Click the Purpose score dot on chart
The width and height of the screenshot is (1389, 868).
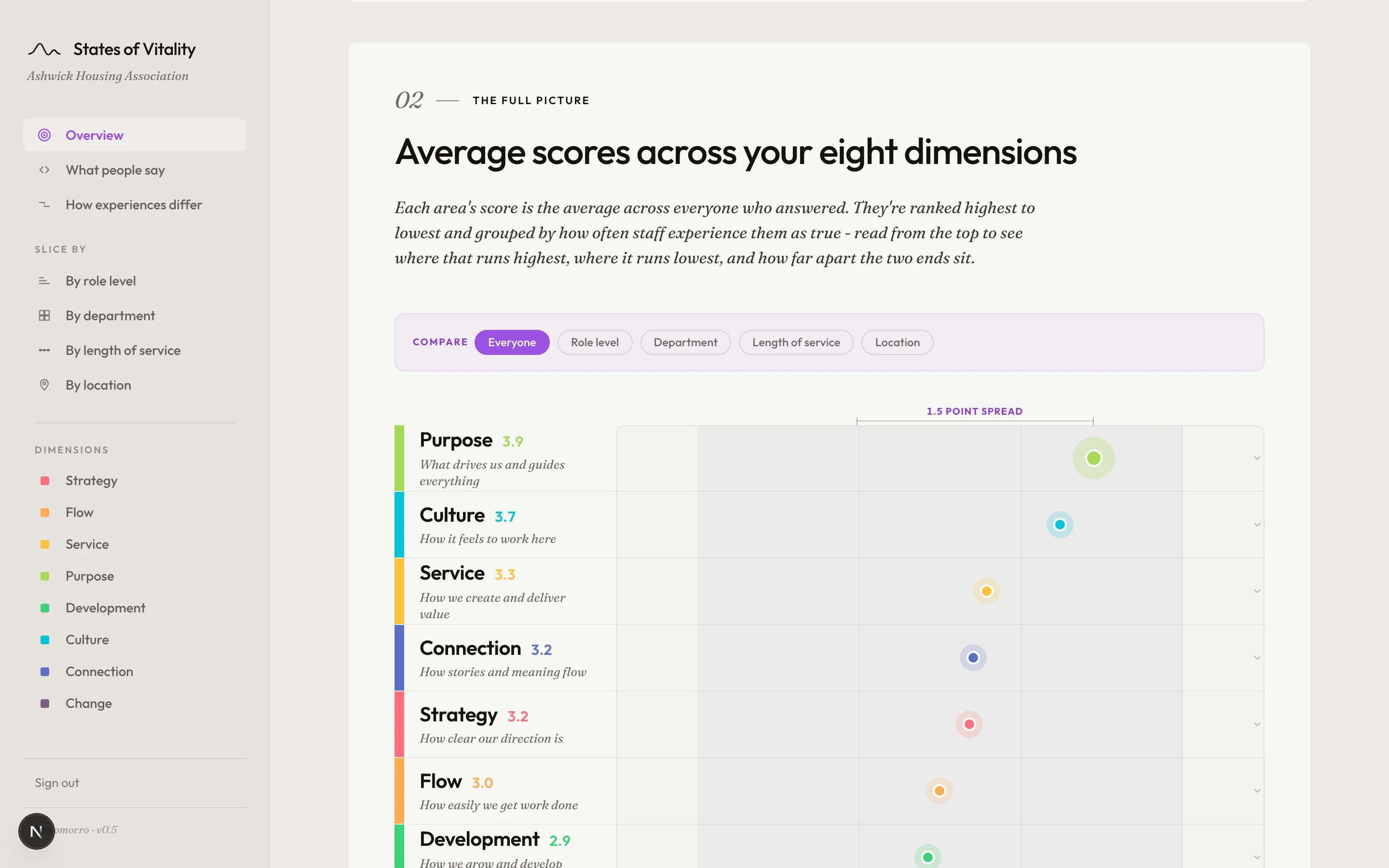coord(1093,458)
